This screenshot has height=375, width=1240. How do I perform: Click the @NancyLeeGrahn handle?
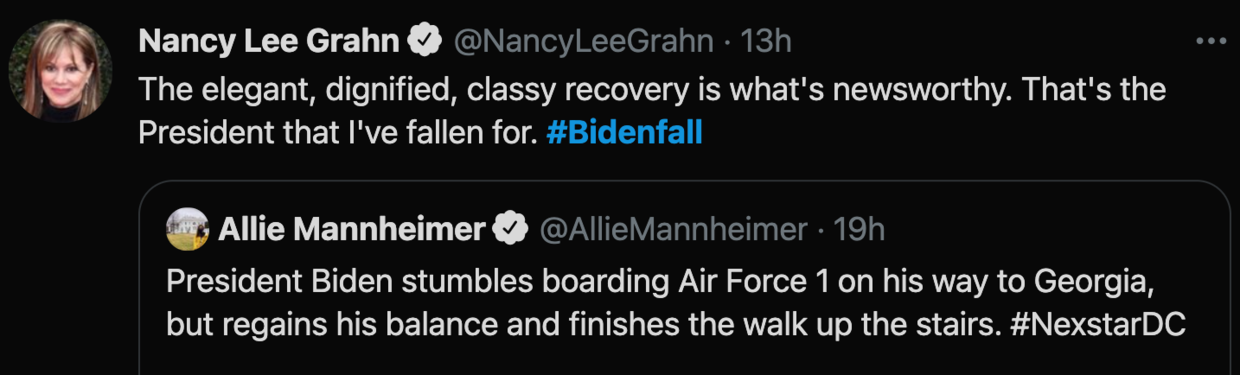(x=584, y=41)
